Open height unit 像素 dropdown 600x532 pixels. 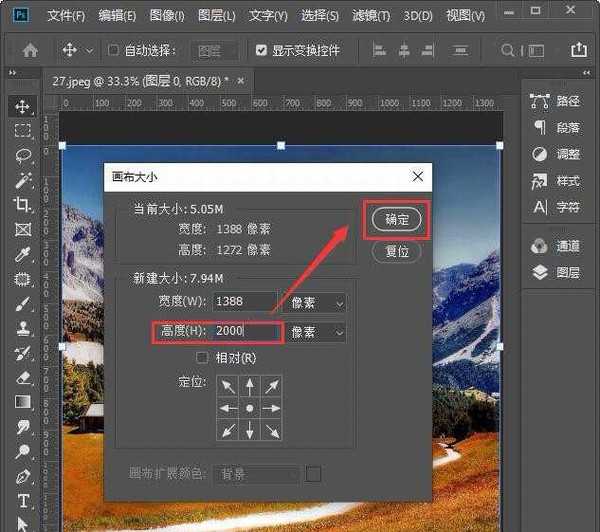pos(316,332)
